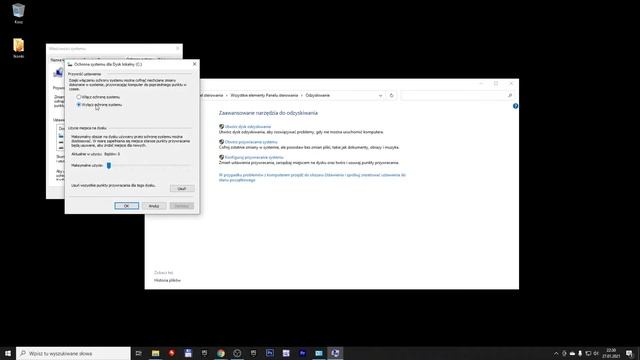Open File Explorer from the taskbar

pos(156,353)
